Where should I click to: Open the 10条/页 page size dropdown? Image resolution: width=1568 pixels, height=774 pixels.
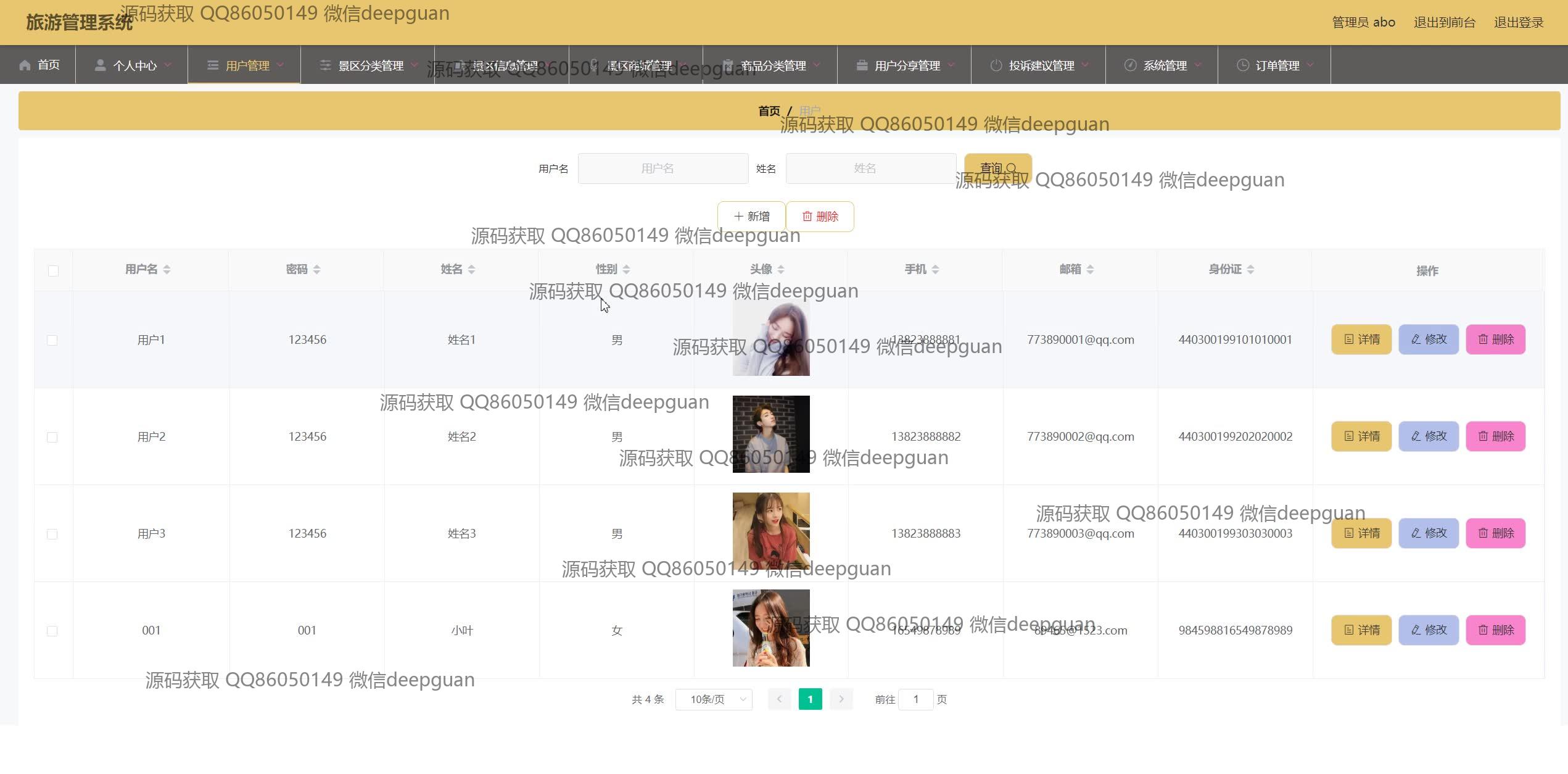click(714, 699)
